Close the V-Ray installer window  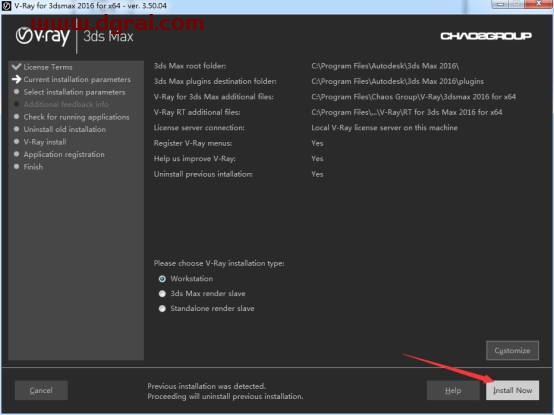538,4
